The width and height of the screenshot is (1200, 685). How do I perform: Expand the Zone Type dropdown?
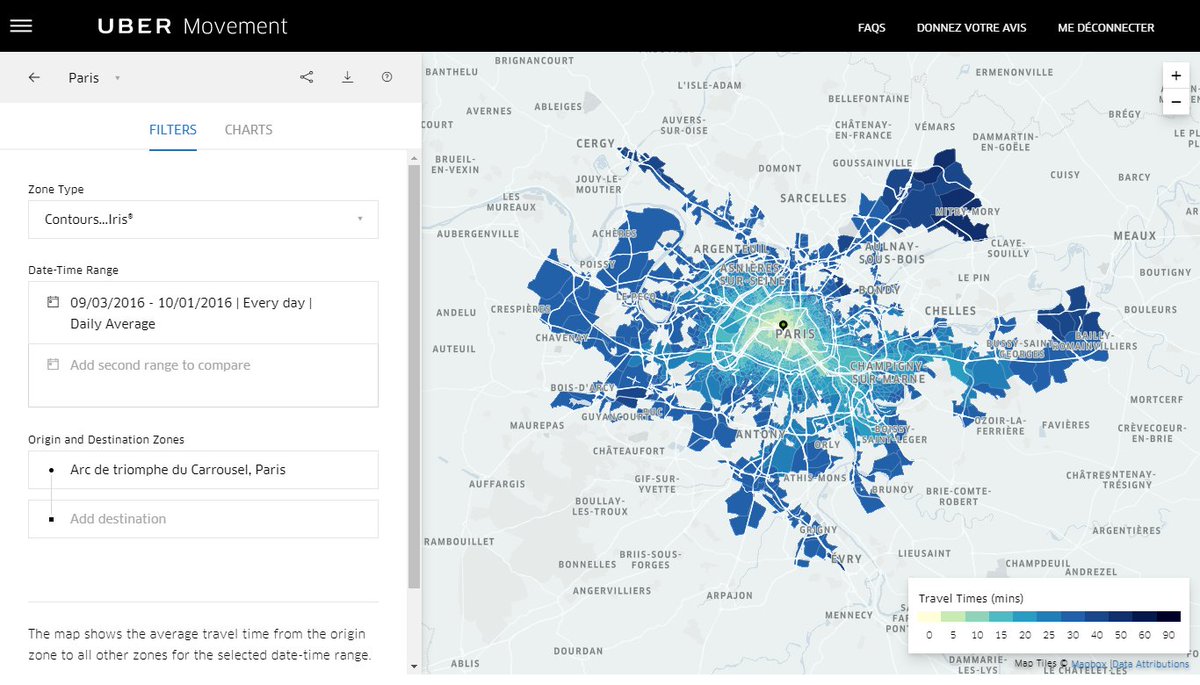(x=203, y=218)
